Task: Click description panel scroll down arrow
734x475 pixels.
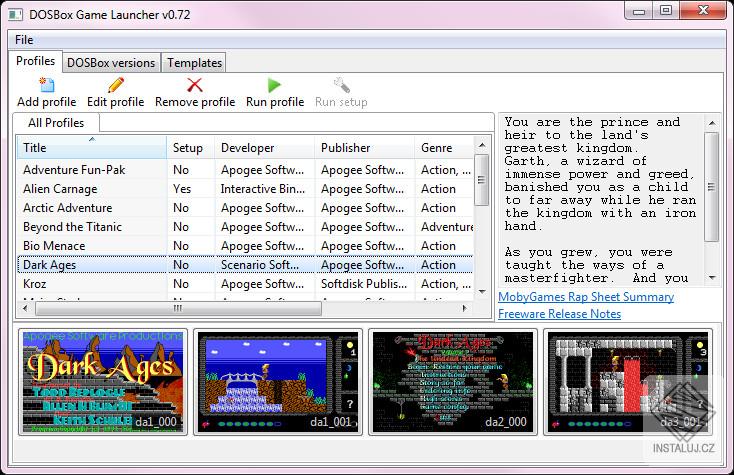Action: tap(712, 278)
